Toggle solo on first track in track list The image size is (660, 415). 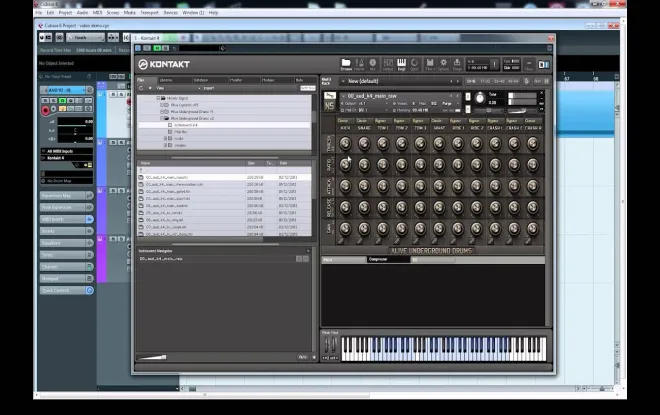click(121, 95)
